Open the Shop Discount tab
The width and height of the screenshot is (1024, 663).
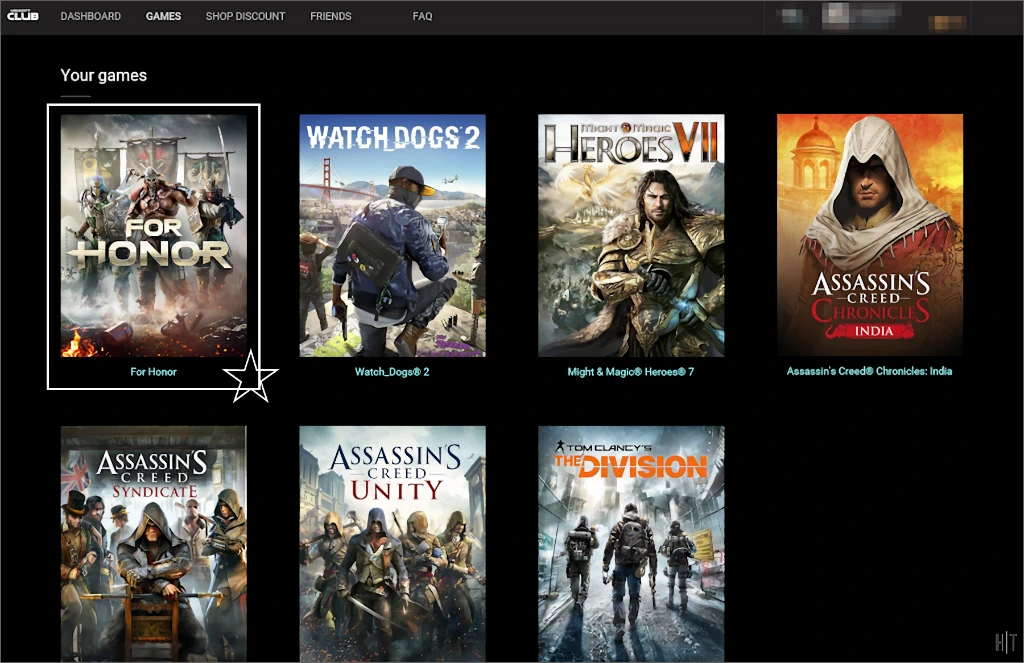(246, 16)
